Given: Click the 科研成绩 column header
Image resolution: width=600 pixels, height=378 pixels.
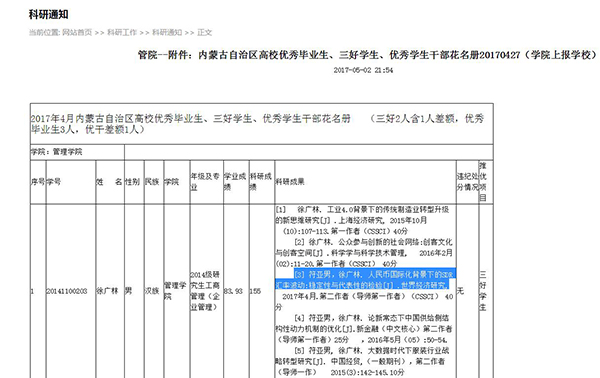Looking at the screenshot, I should pyautogui.click(x=261, y=182).
